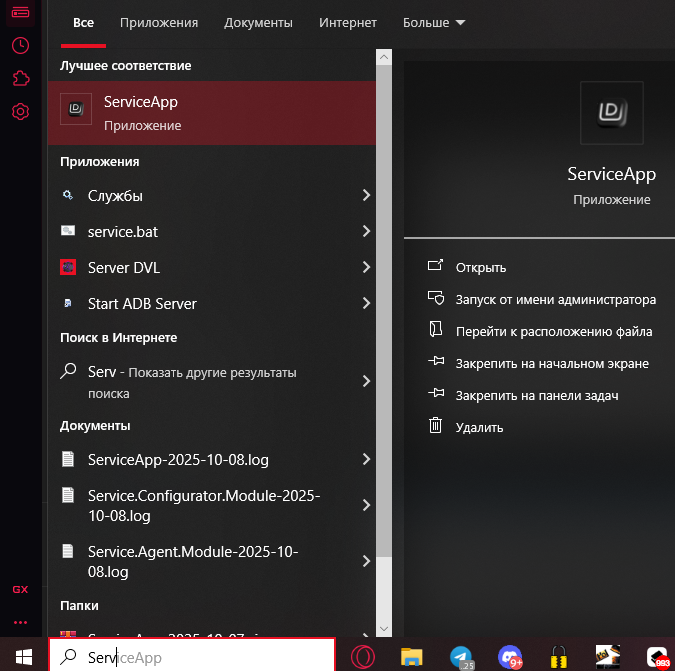The height and width of the screenshot is (671, 675).
Task: Launch Opera GX from the taskbar
Action: [362, 656]
